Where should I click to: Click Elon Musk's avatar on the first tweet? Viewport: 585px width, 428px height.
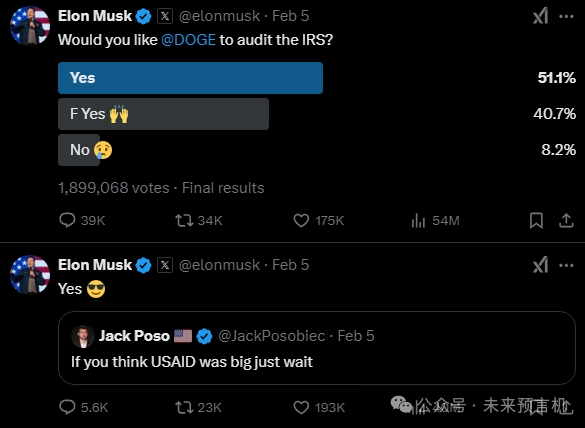pyautogui.click(x=30, y=25)
